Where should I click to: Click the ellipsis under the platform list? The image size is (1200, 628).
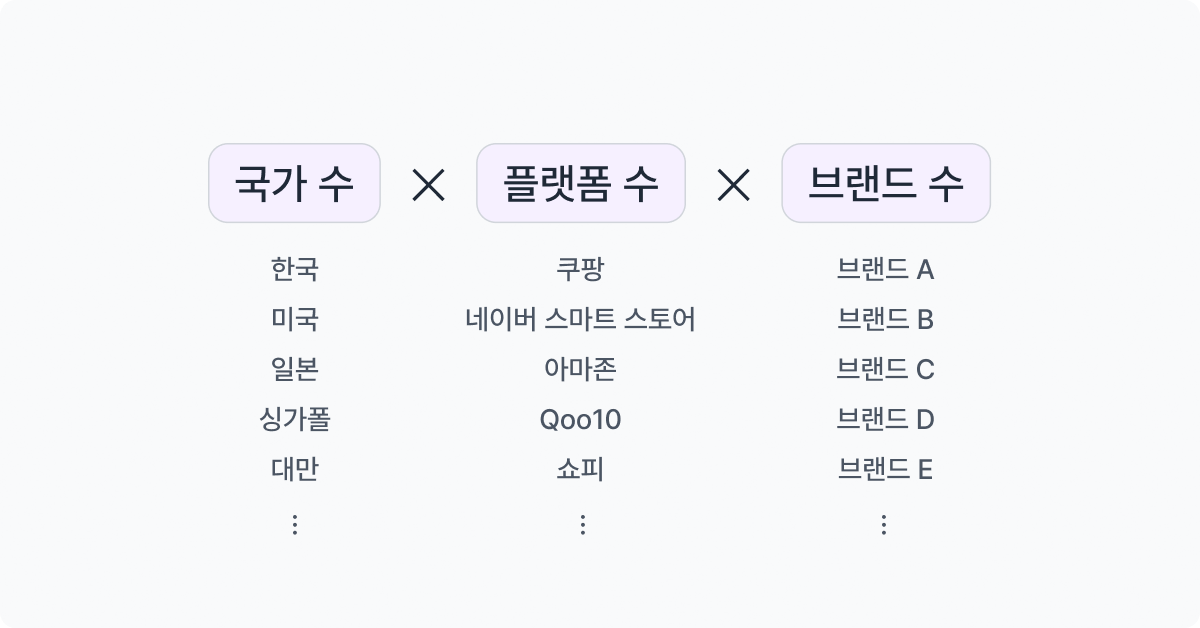pyautogui.click(x=581, y=525)
